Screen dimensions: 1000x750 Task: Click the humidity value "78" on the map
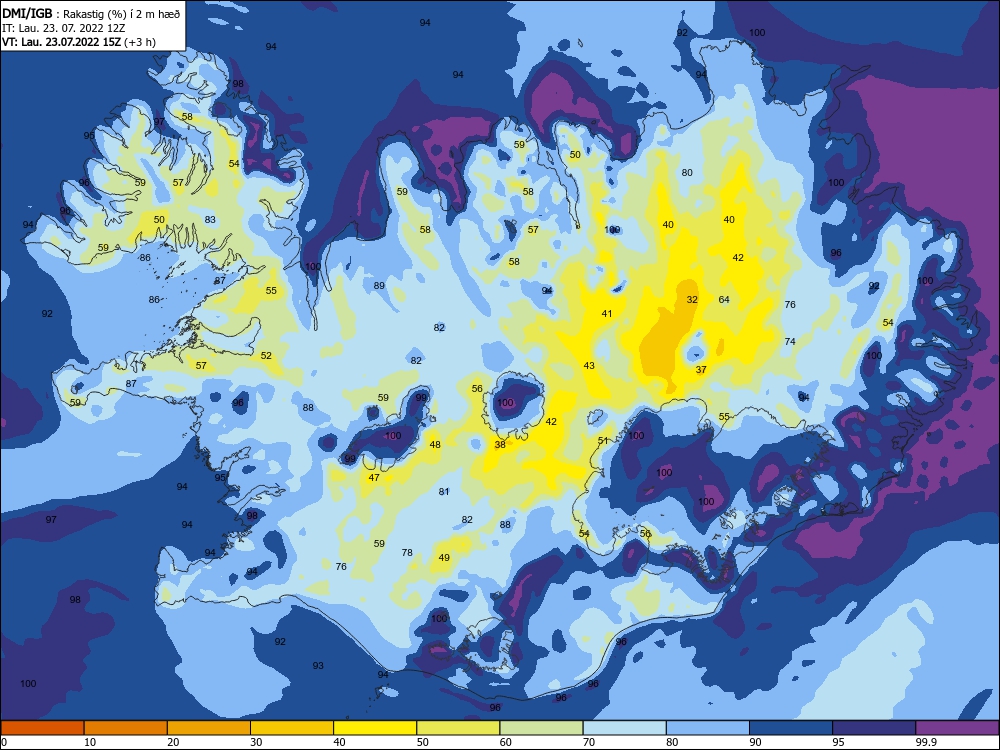(x=407, y=552)
